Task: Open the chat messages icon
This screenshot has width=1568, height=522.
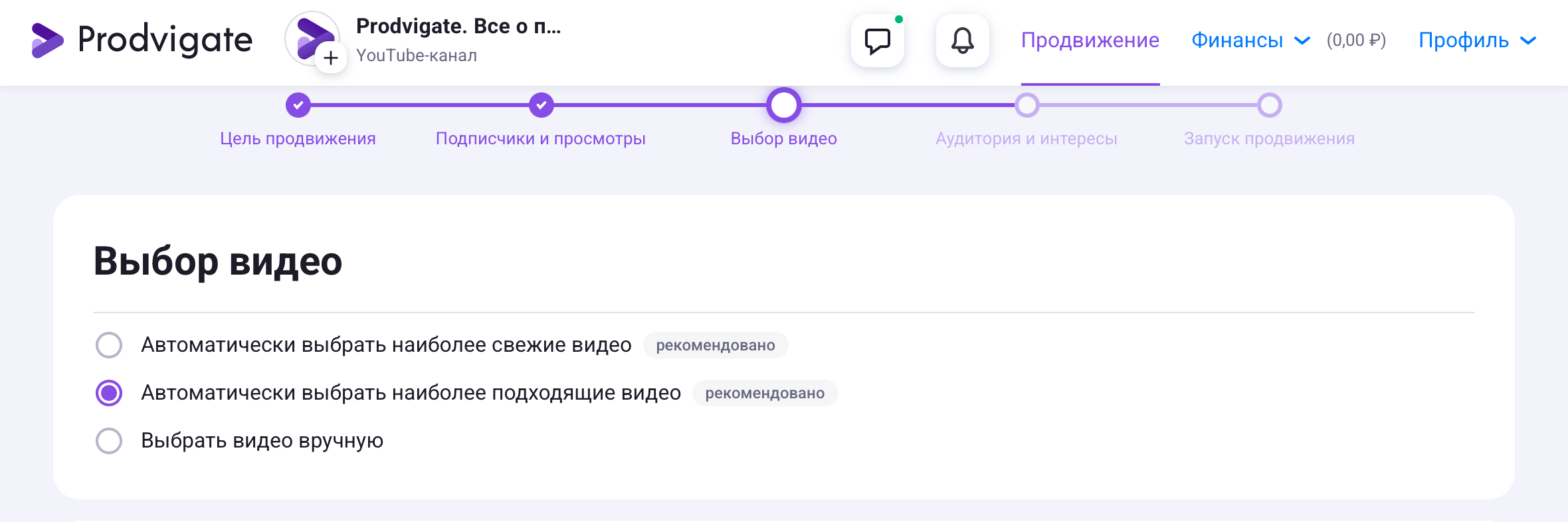Action: (x=877, y=41)
